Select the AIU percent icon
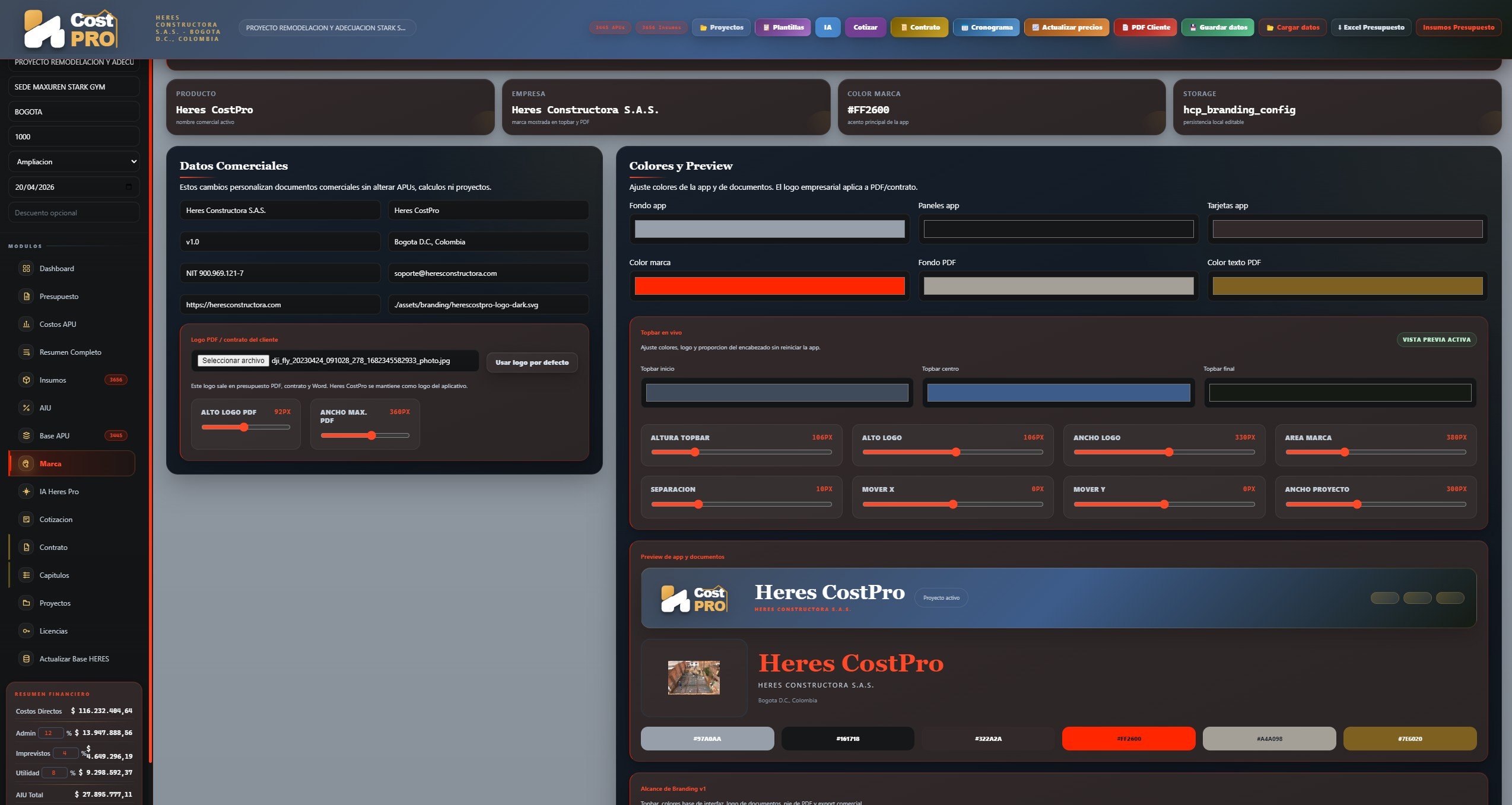 [x=26, y=408]
